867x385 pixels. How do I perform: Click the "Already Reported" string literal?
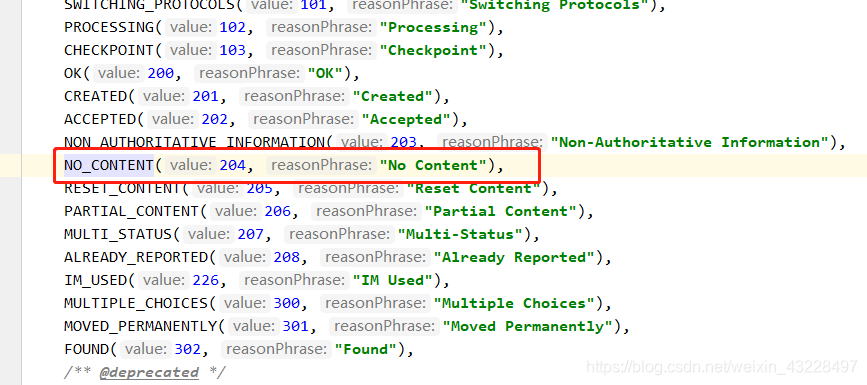coord(514,258)
